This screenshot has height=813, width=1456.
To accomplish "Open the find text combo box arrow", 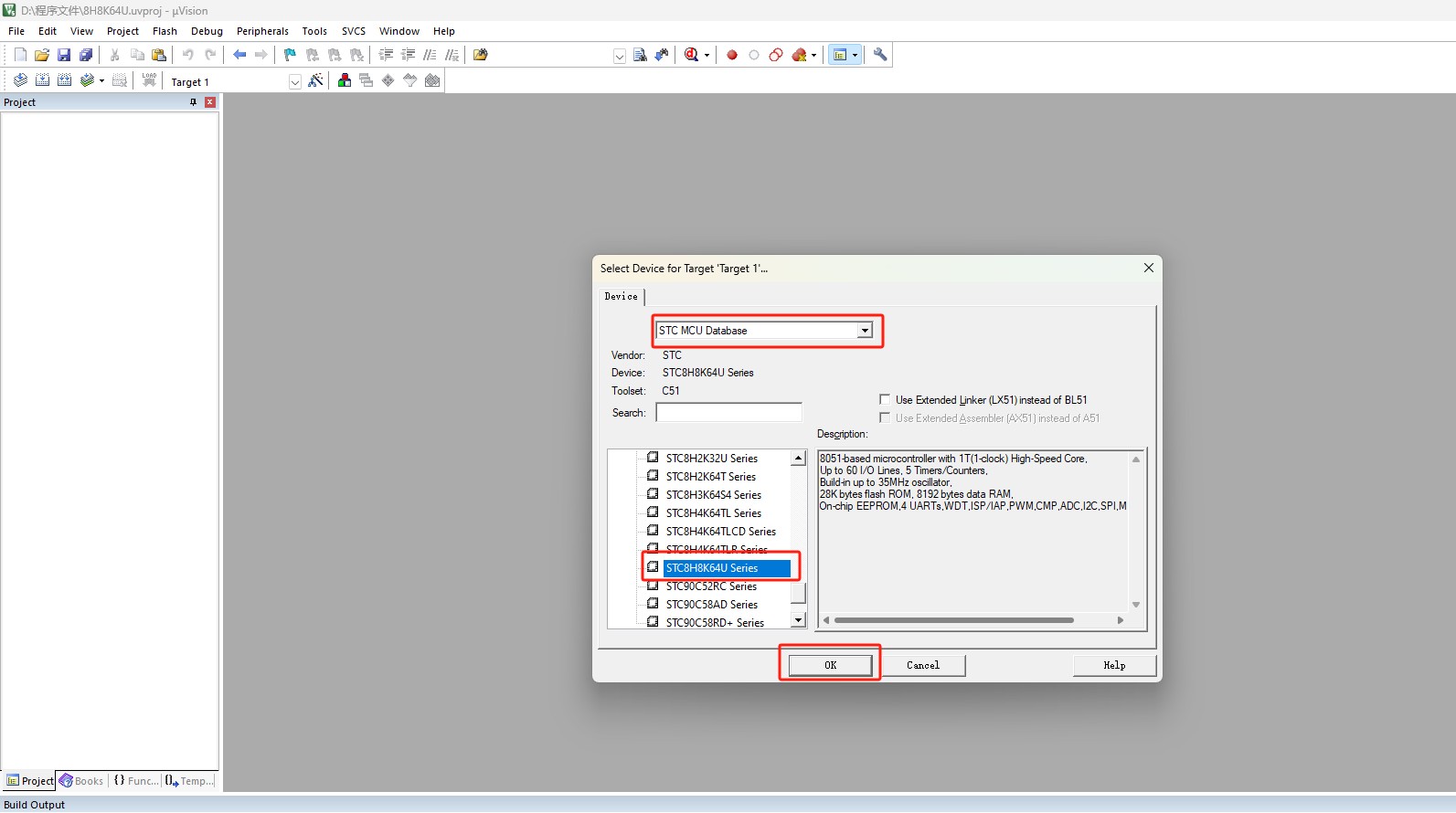I will [620, 56].
